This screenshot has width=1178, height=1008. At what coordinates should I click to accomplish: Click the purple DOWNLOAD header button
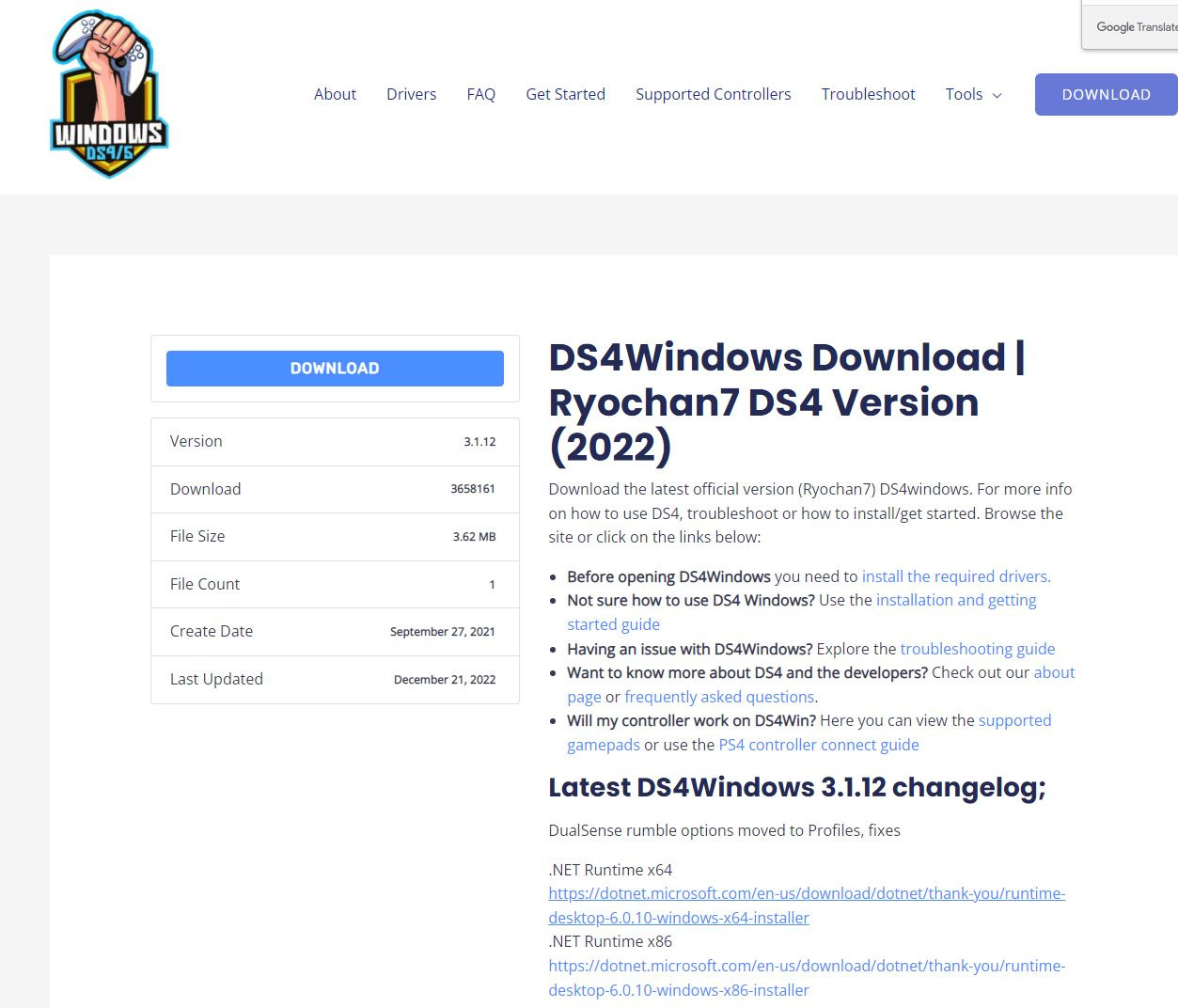[x=1106, y=94]
